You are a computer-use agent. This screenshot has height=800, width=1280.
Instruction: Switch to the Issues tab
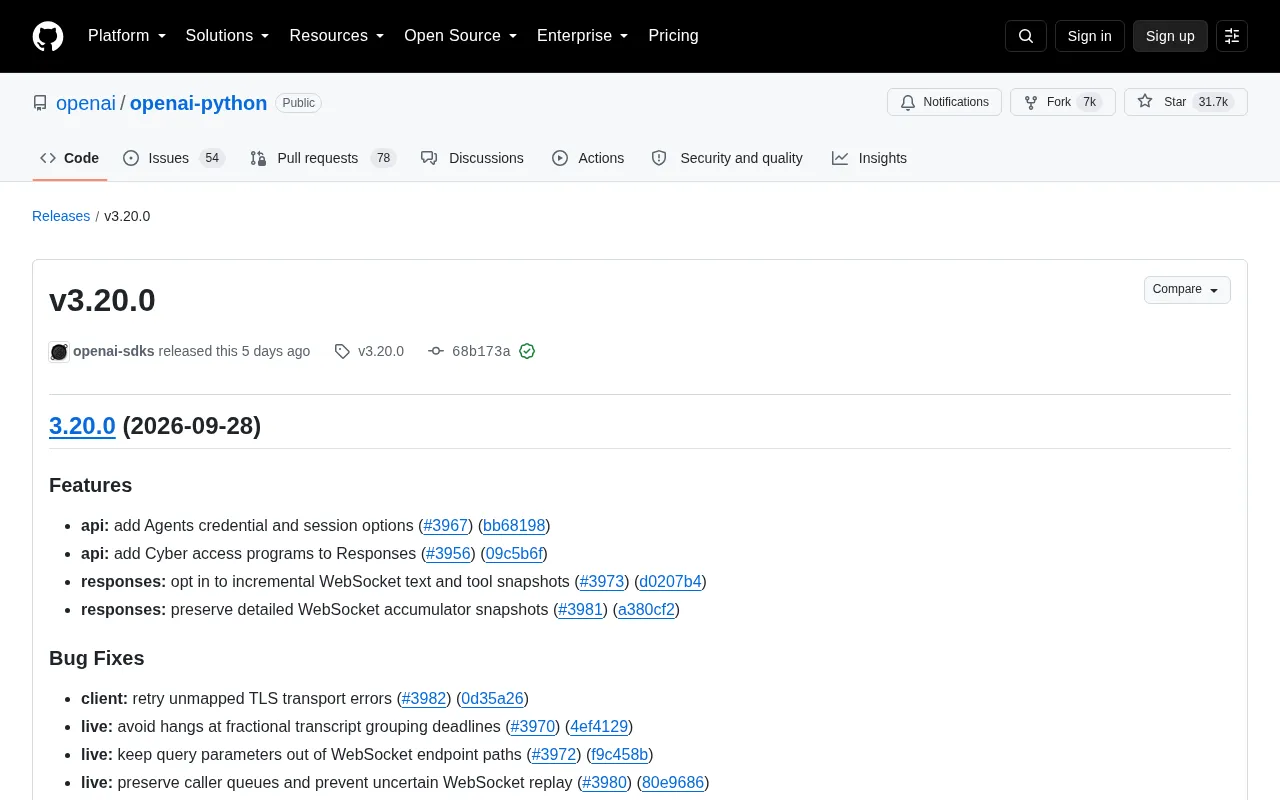click(x=174, y=158)
